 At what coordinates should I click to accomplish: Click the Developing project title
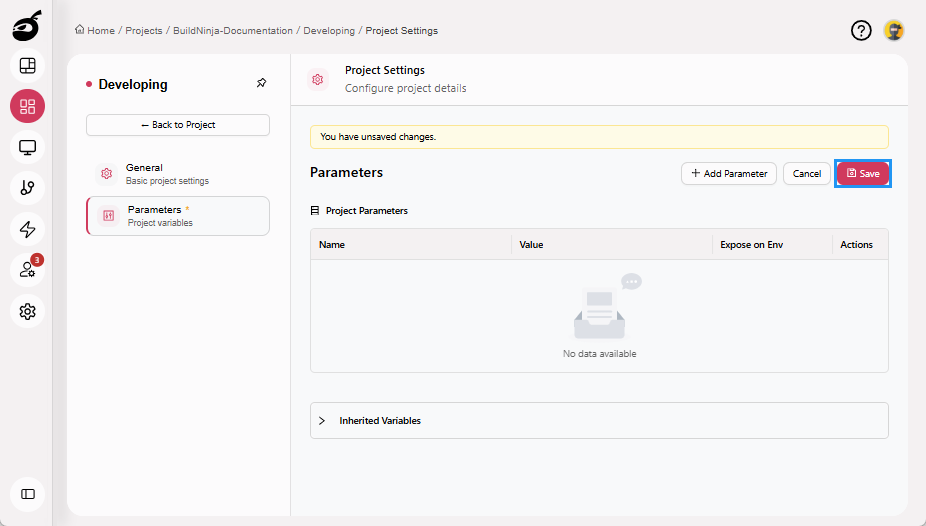[133, 84]
